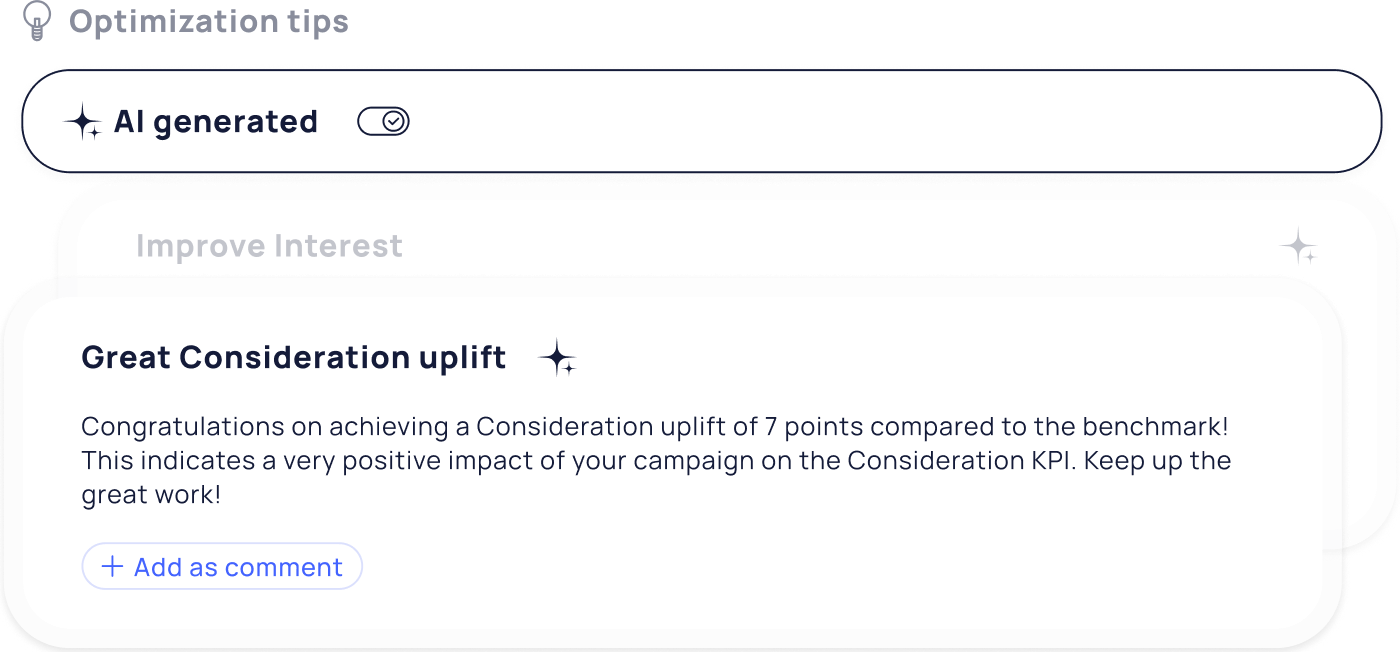Viewport: 1400px width, 652px height.
Task: Click the plus icon in Add as comment
Action: click(x=113, y=567)
